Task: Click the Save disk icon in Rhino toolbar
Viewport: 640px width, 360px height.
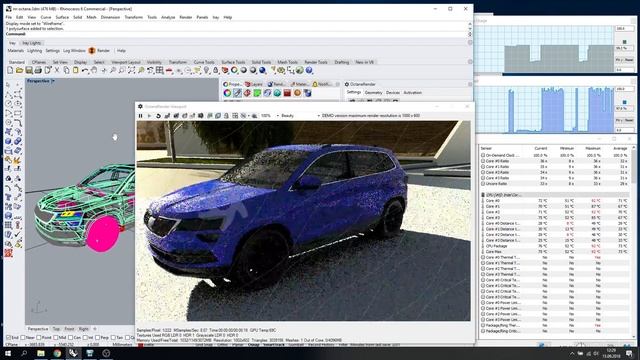Action: coord(29,71)
